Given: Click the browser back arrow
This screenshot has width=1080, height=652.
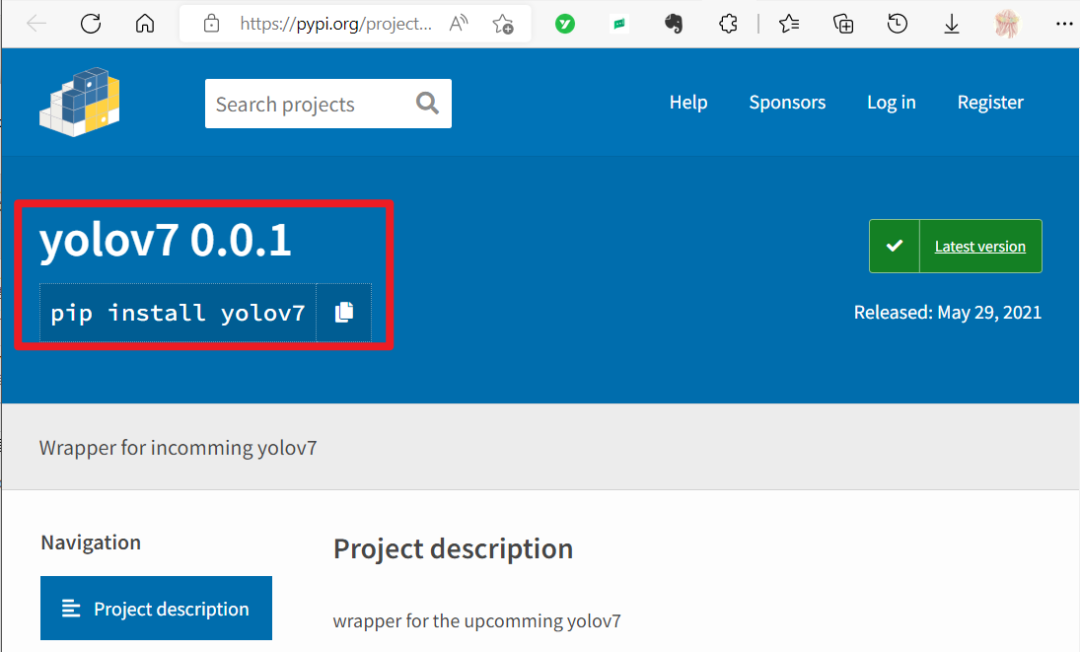Looking at the screenshot, I should (x=36, y=24).
